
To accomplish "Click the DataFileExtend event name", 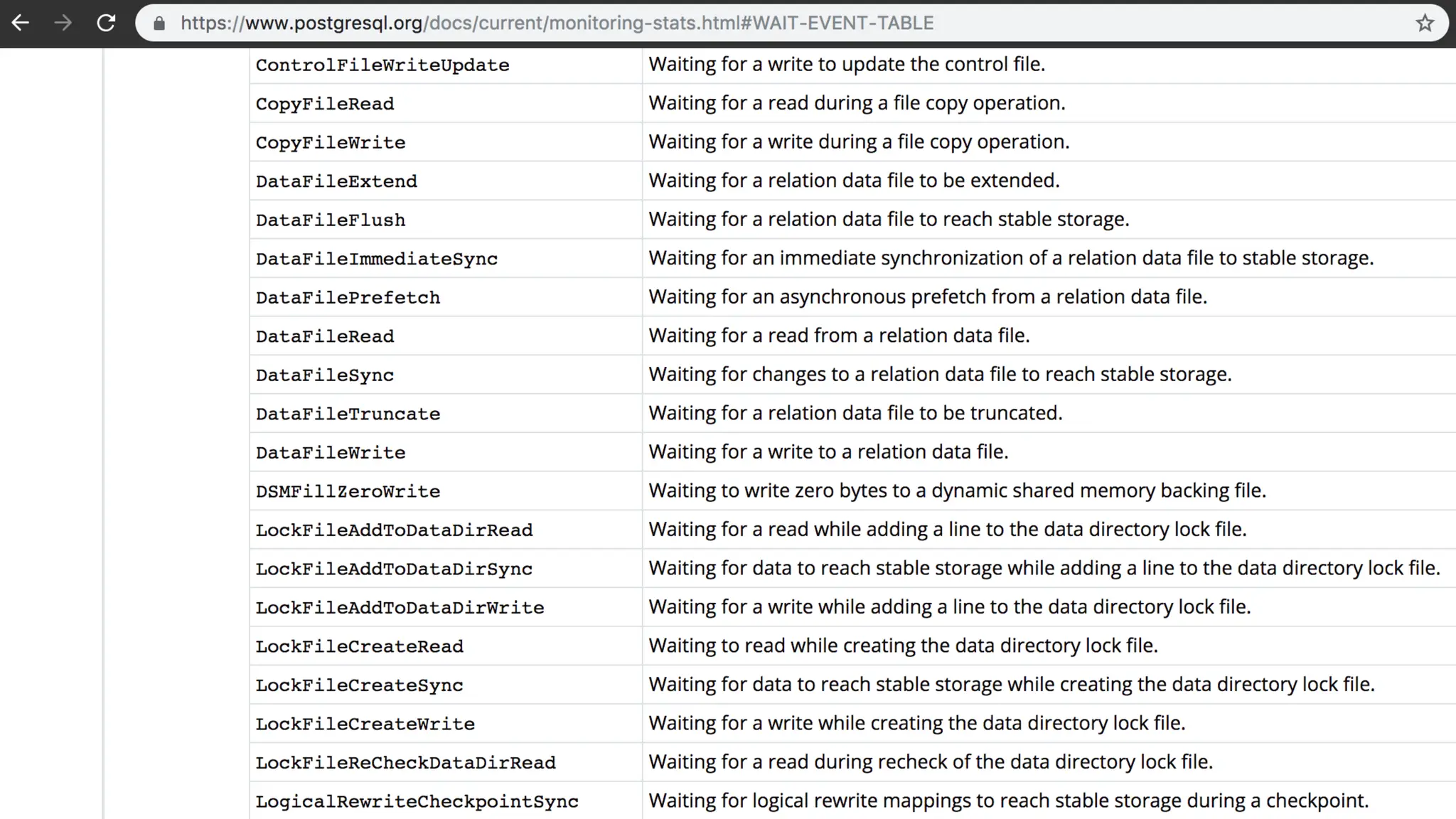I will (336, 181).
